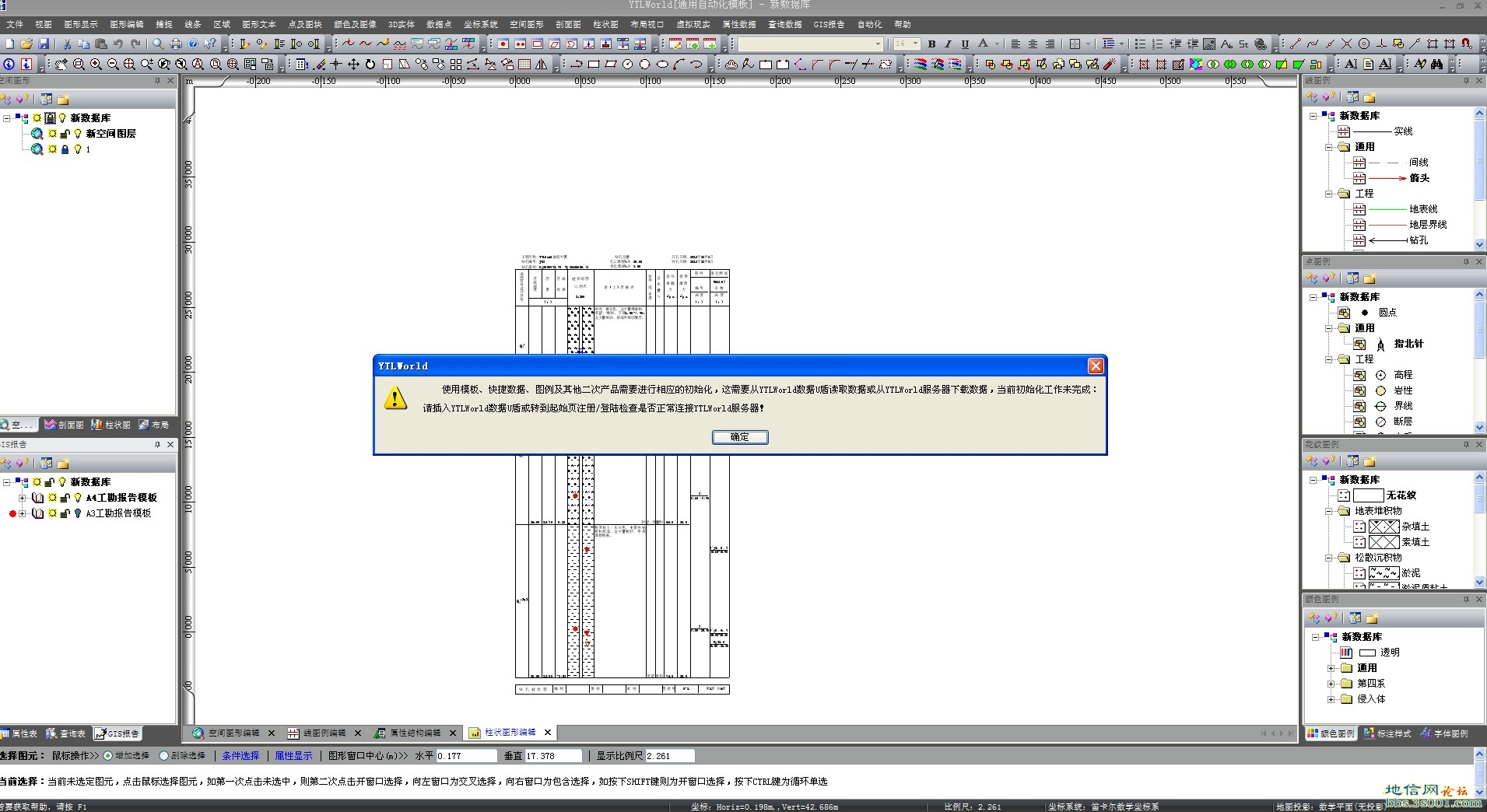This screenshot has width=1487, height=812.
Task: Click the Cut scissors icon
Action: 67,44
